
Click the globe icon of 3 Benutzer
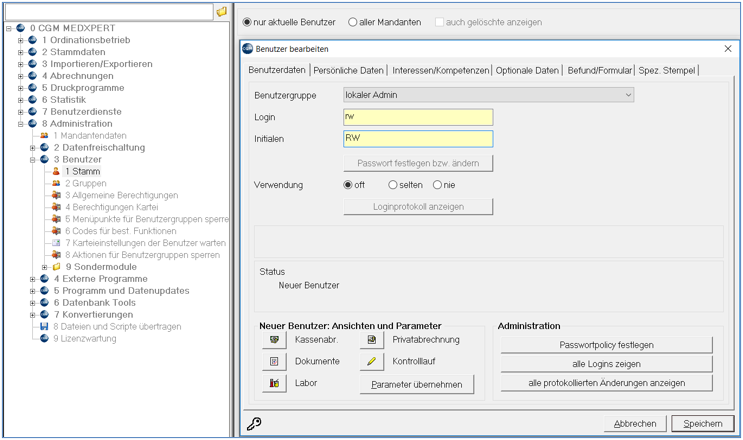click(x=44, y=159)
